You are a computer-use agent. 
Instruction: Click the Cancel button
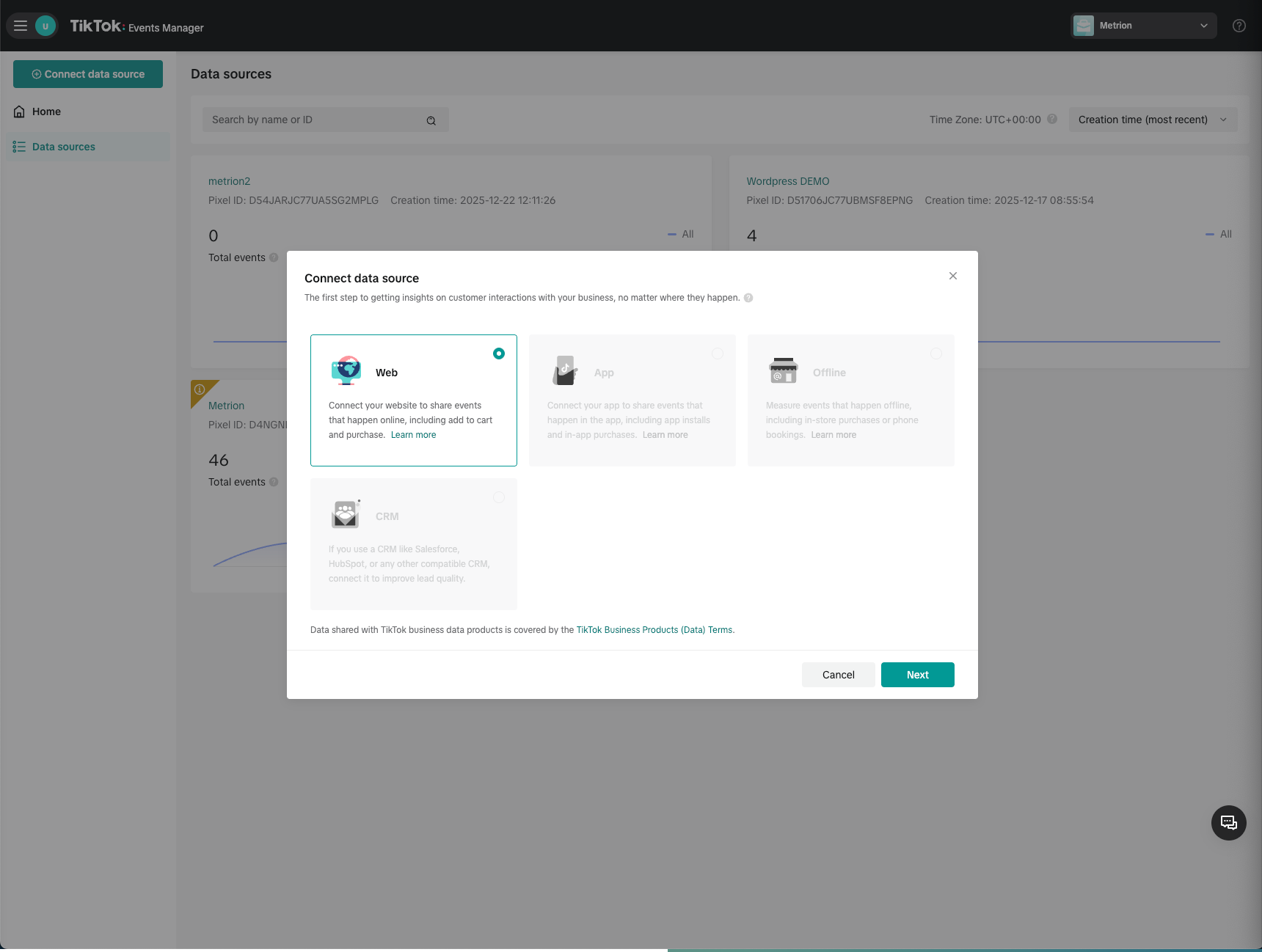[x=839, y=675]
